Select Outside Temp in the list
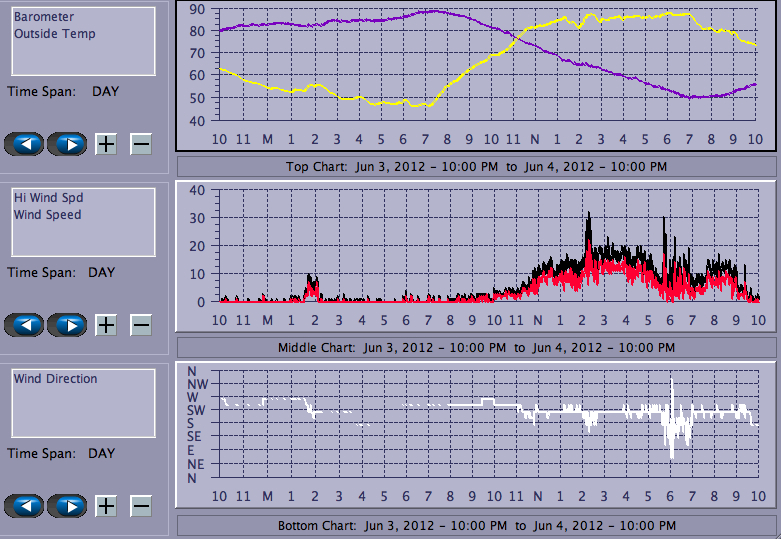The image size is (781, 539). coord(55,34)
